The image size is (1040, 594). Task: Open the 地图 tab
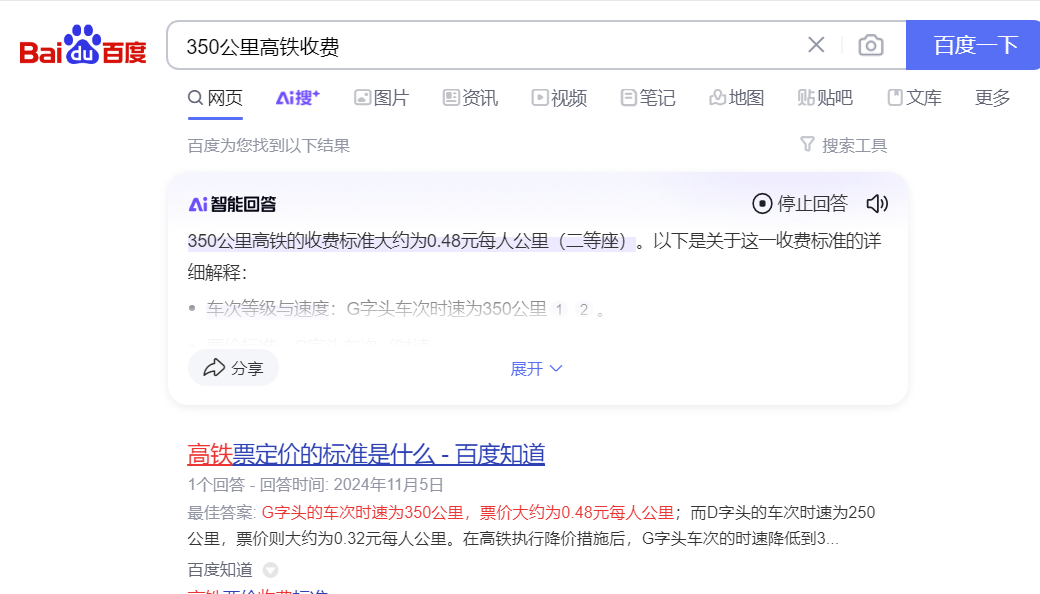pos(736,98)
